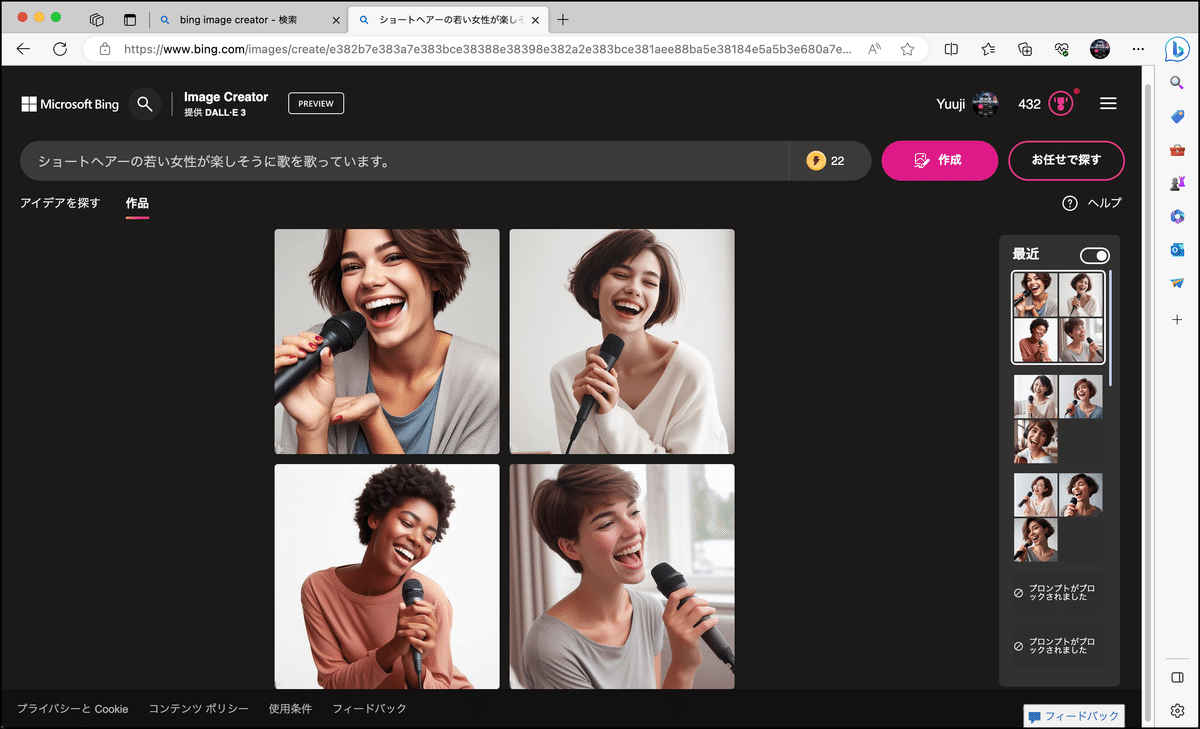Open a new tab with plus button
This screenshot has width=1200, height=729.
pyautogui.click(x=563, y=20)
